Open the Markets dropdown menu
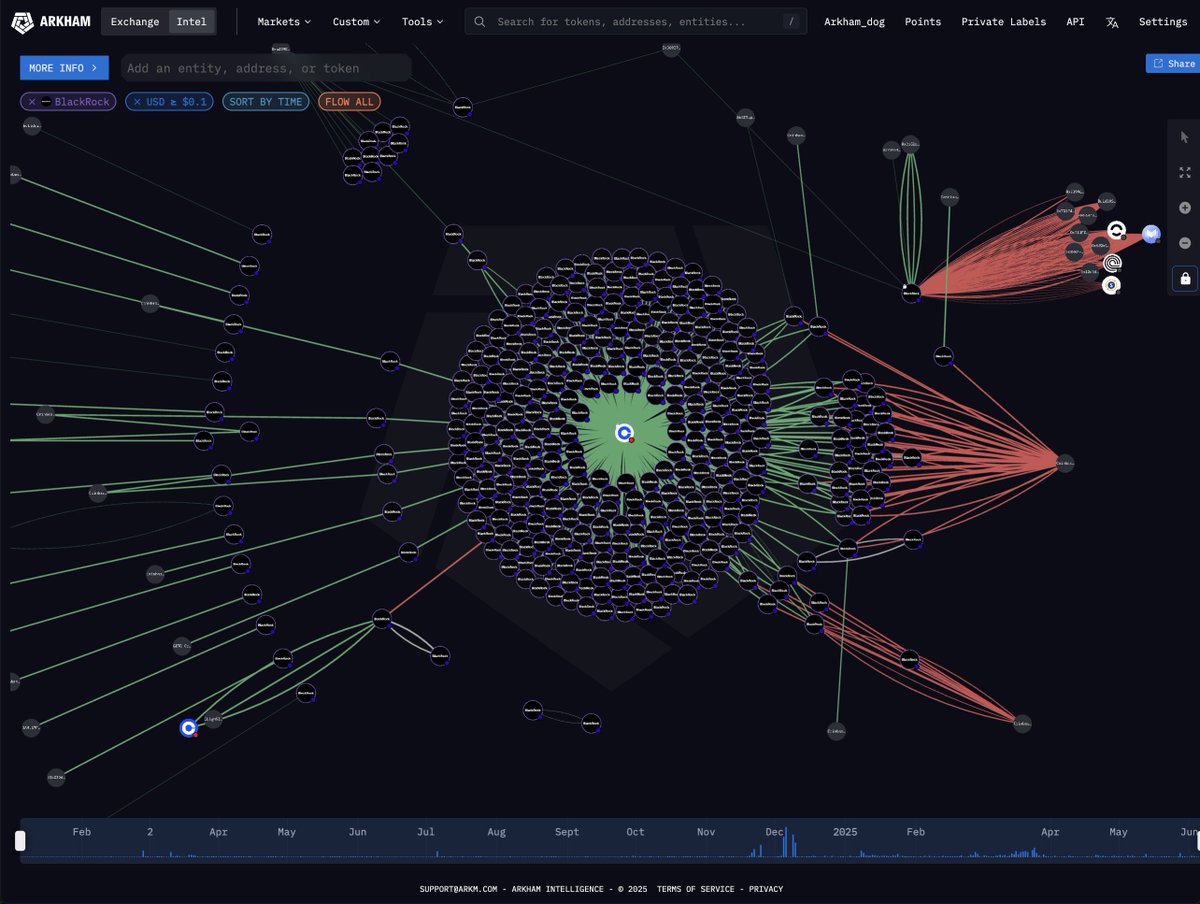 pyautogui.click(x=284, y=21)
